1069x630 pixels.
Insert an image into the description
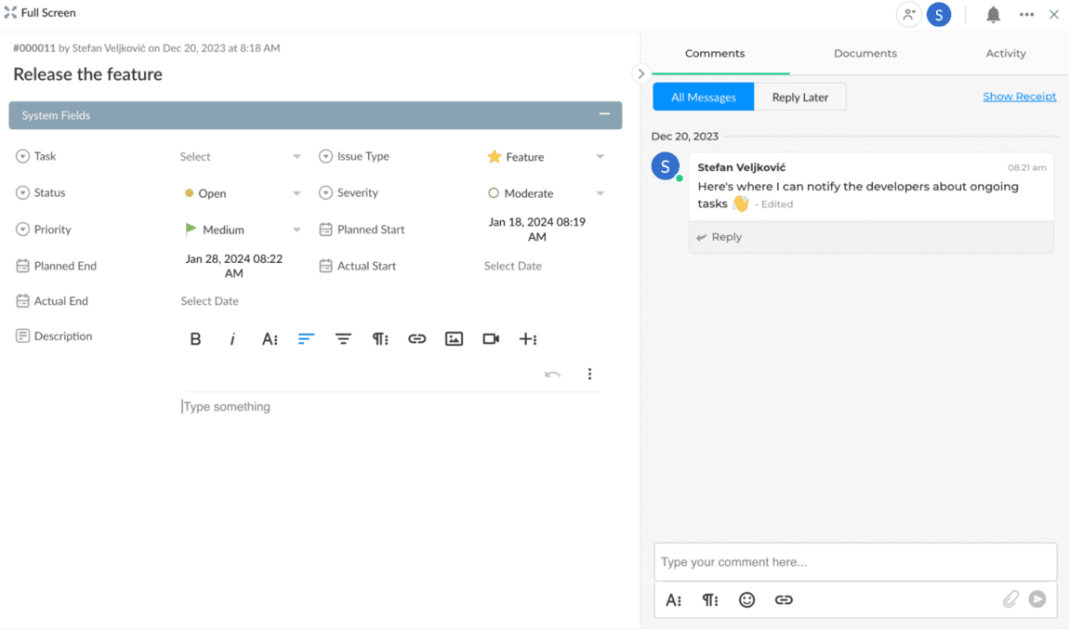453,339
